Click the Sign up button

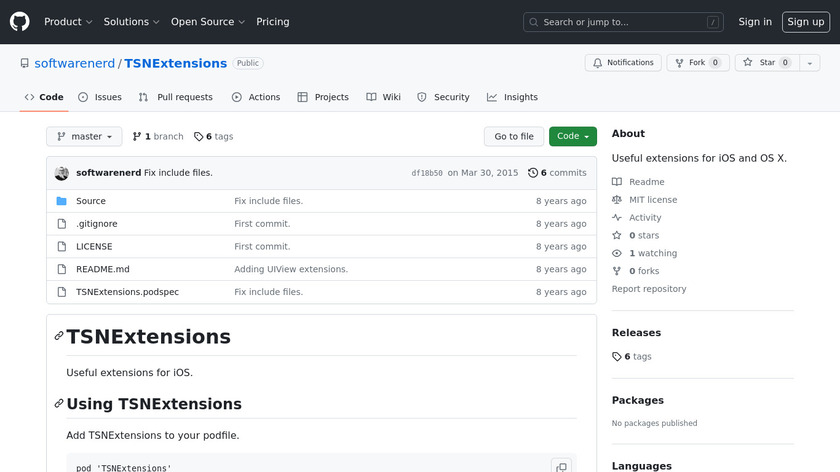[x=804, y=22]
